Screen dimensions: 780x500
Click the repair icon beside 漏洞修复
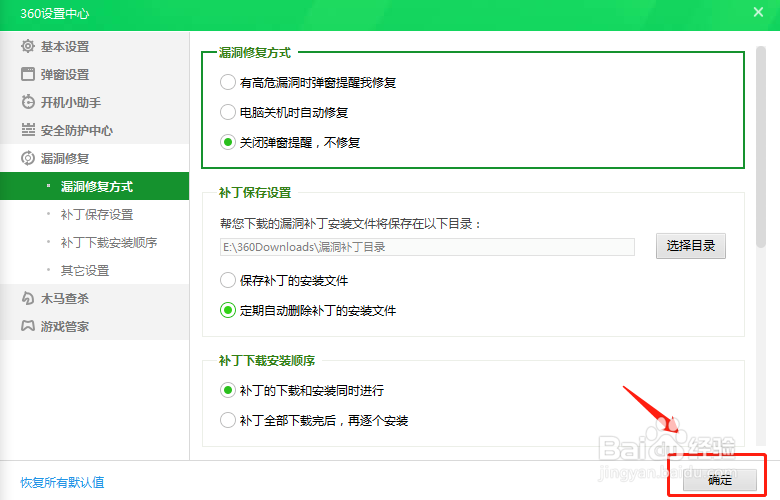tap(28, 158)
